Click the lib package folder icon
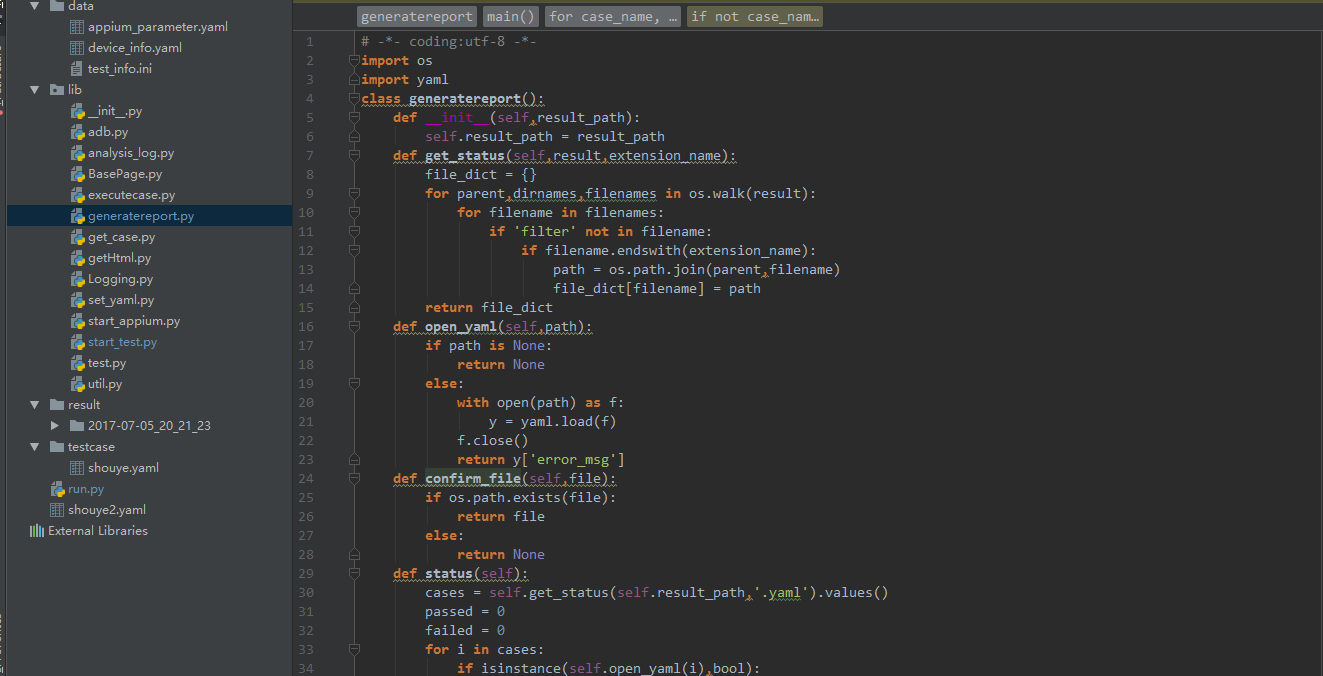This screenshot has height=676, width=1323. coord(57,90)
